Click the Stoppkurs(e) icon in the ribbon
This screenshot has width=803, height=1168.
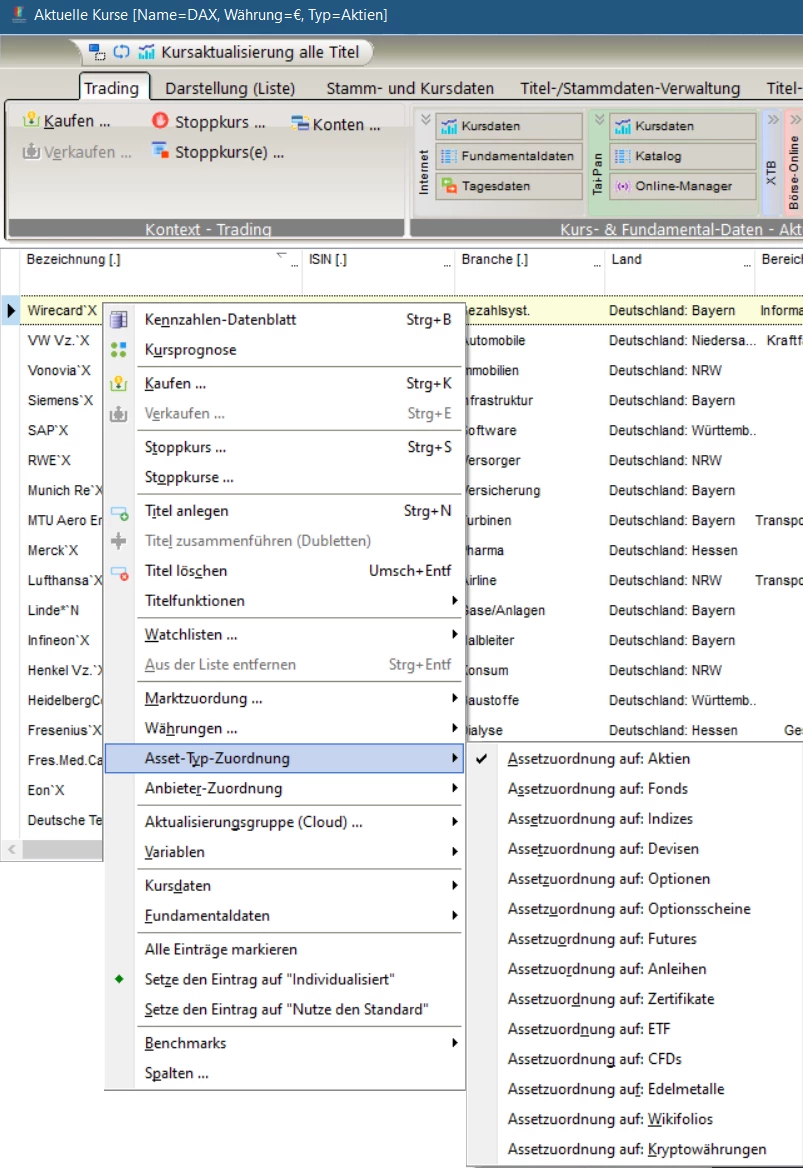[160, 150]
